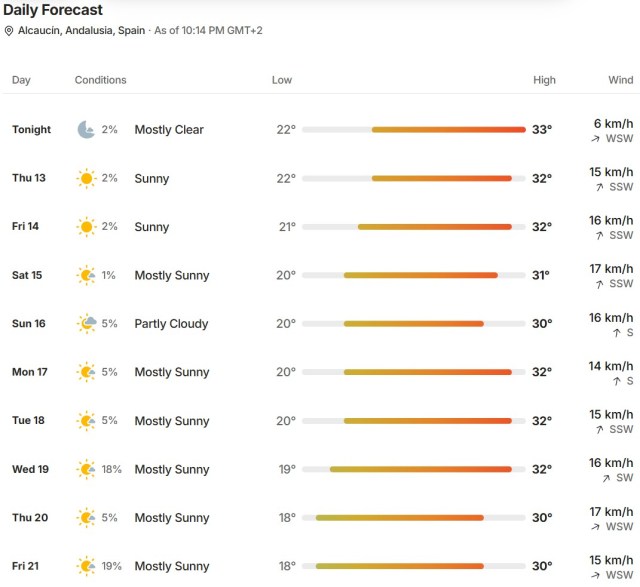The width and height of the screenshot is (640, 587).
Task: Click the mostly sunny icon for Sat 15
Action: 86,275
